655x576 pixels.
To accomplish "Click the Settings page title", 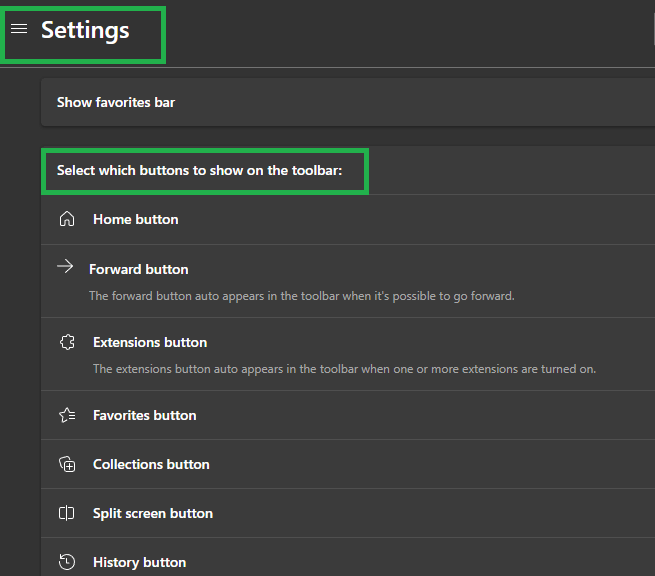I will [x=85, y=30].
